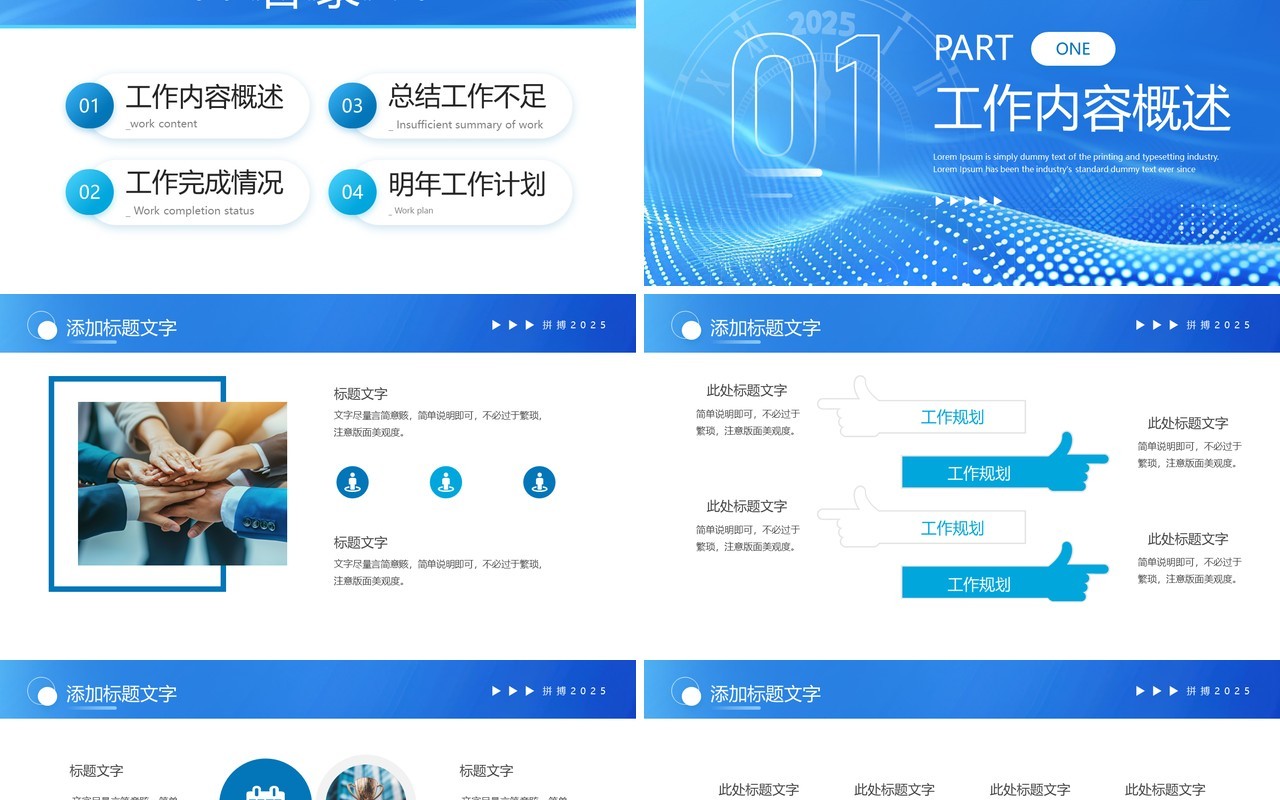
Task: Click the five white arrows below Lorem text
Action: 969,201
